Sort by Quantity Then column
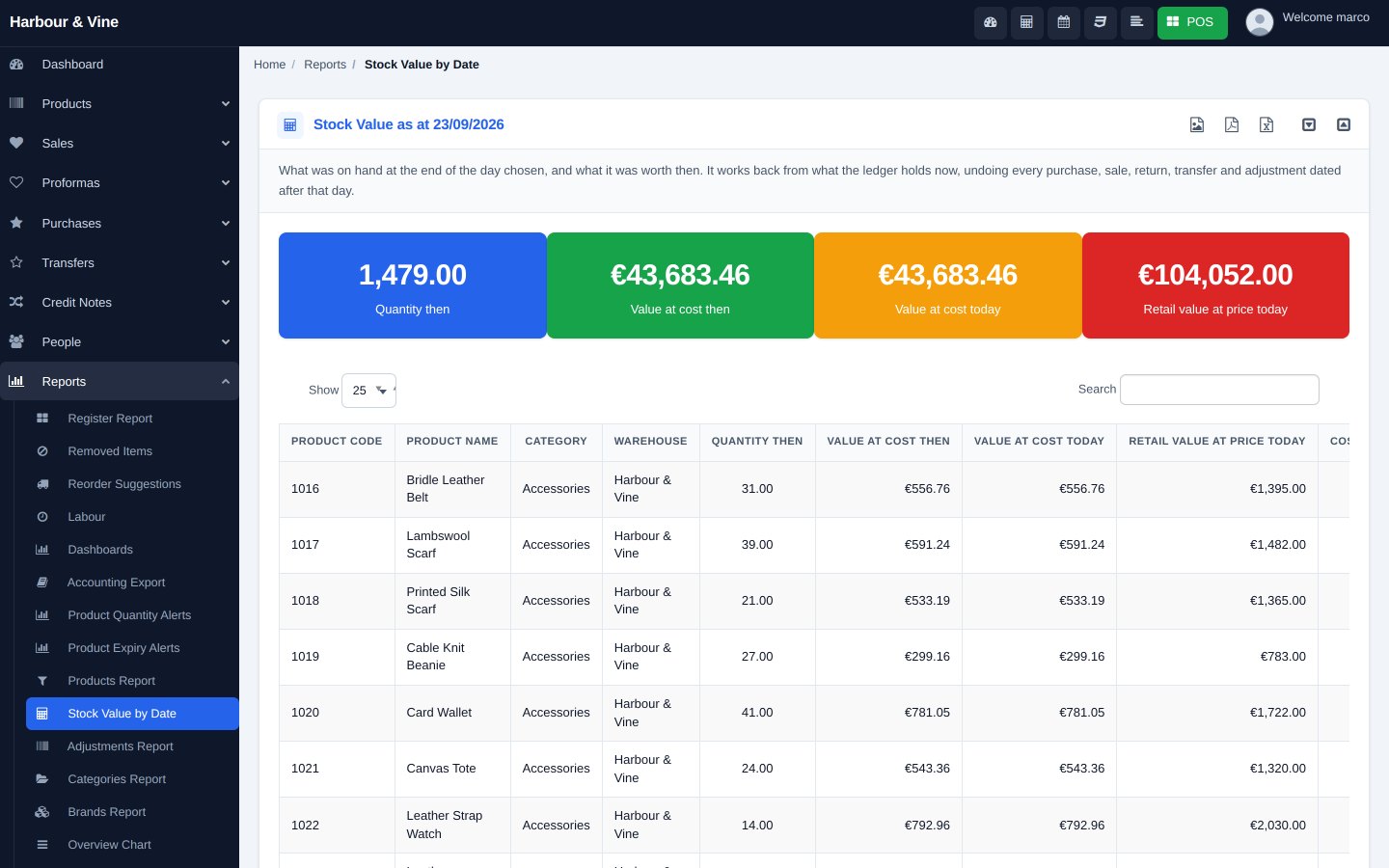This screenshot has width=1389, height=868. tap(757, 442)
